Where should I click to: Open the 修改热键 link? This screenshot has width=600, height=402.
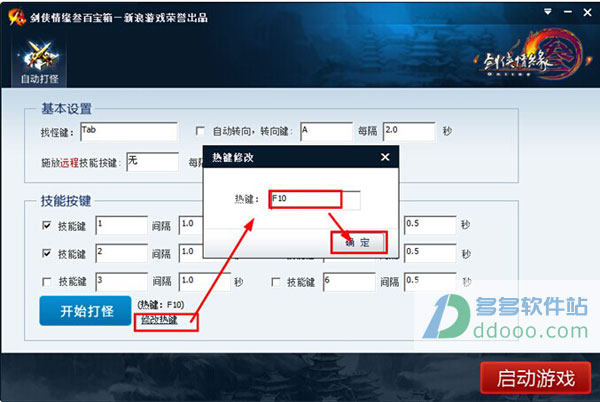point(159,320)
